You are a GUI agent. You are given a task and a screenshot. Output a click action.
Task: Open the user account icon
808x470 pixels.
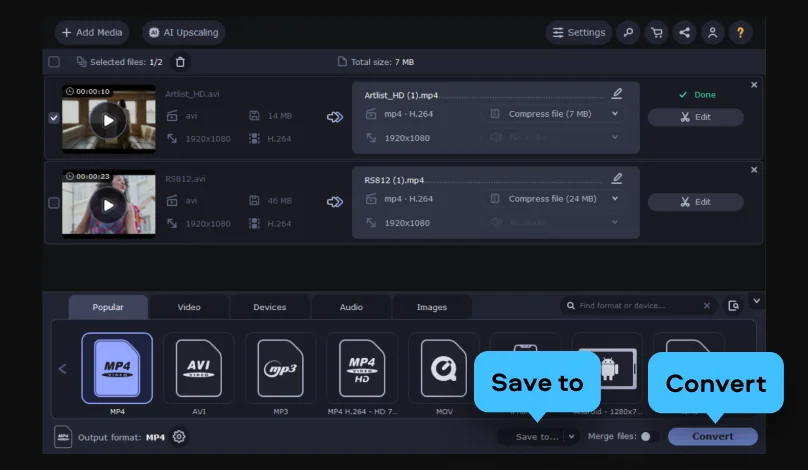tap(712, 32)
